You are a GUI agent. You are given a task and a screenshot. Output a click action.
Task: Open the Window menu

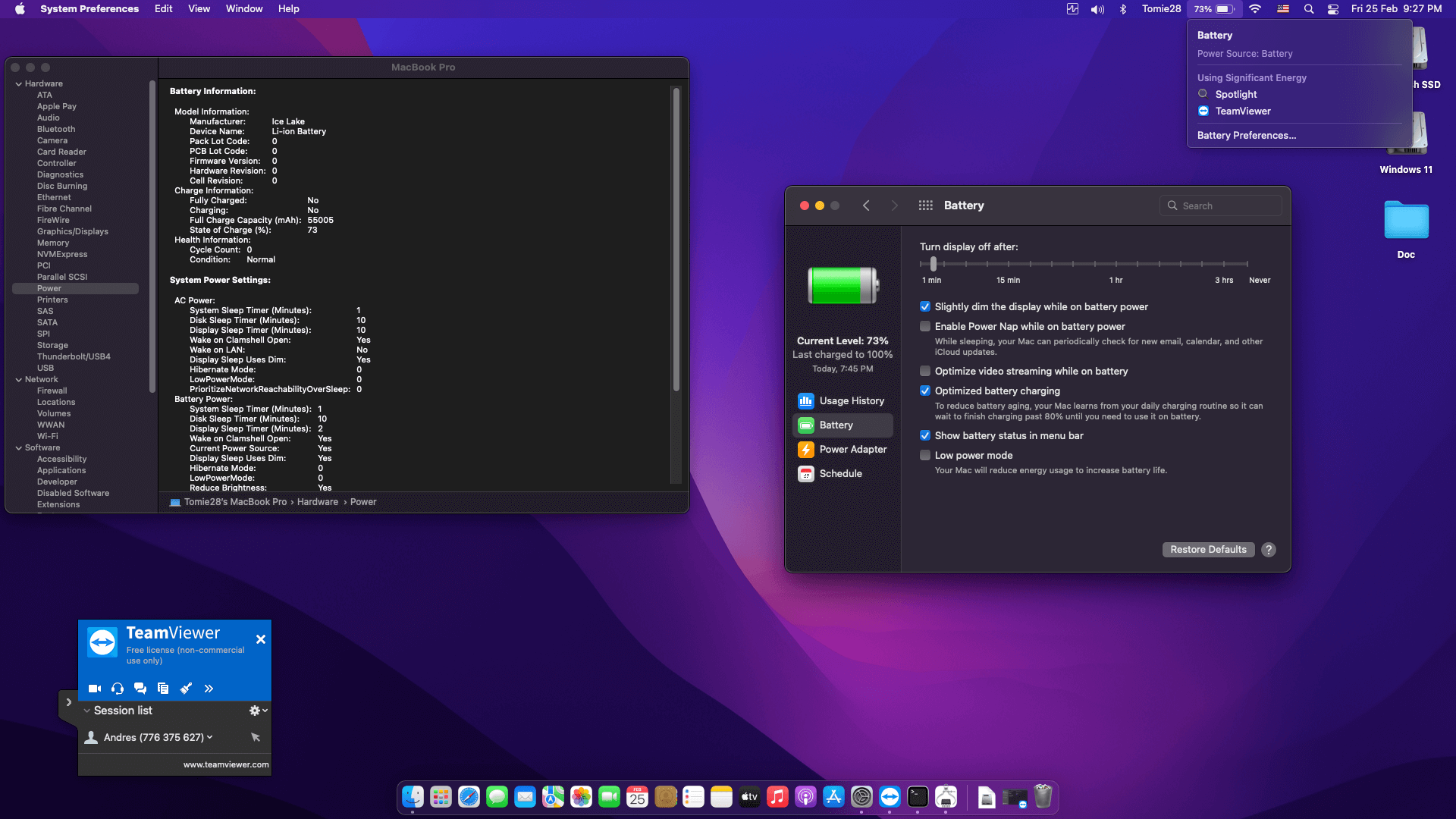tap(244, 9)
